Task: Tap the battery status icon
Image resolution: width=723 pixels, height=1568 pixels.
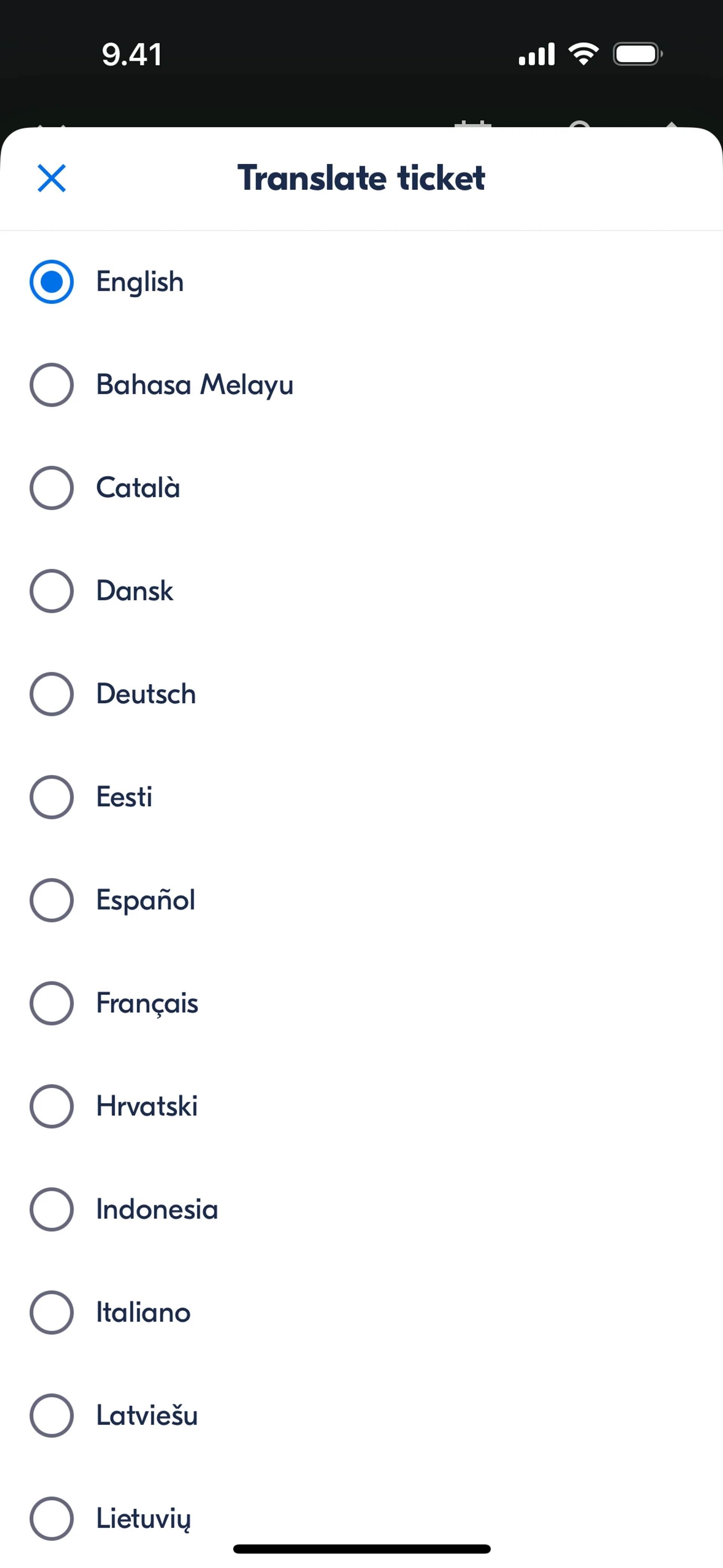Action: (637, 54)
